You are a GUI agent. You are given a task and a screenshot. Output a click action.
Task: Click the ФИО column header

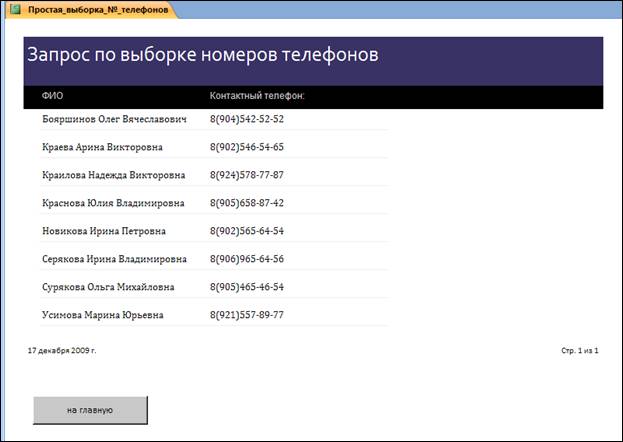(52, 96)
